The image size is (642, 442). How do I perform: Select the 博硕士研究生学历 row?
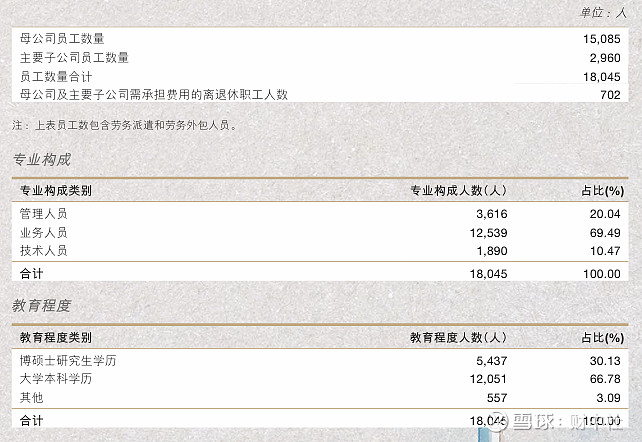(x=320, y=361)
